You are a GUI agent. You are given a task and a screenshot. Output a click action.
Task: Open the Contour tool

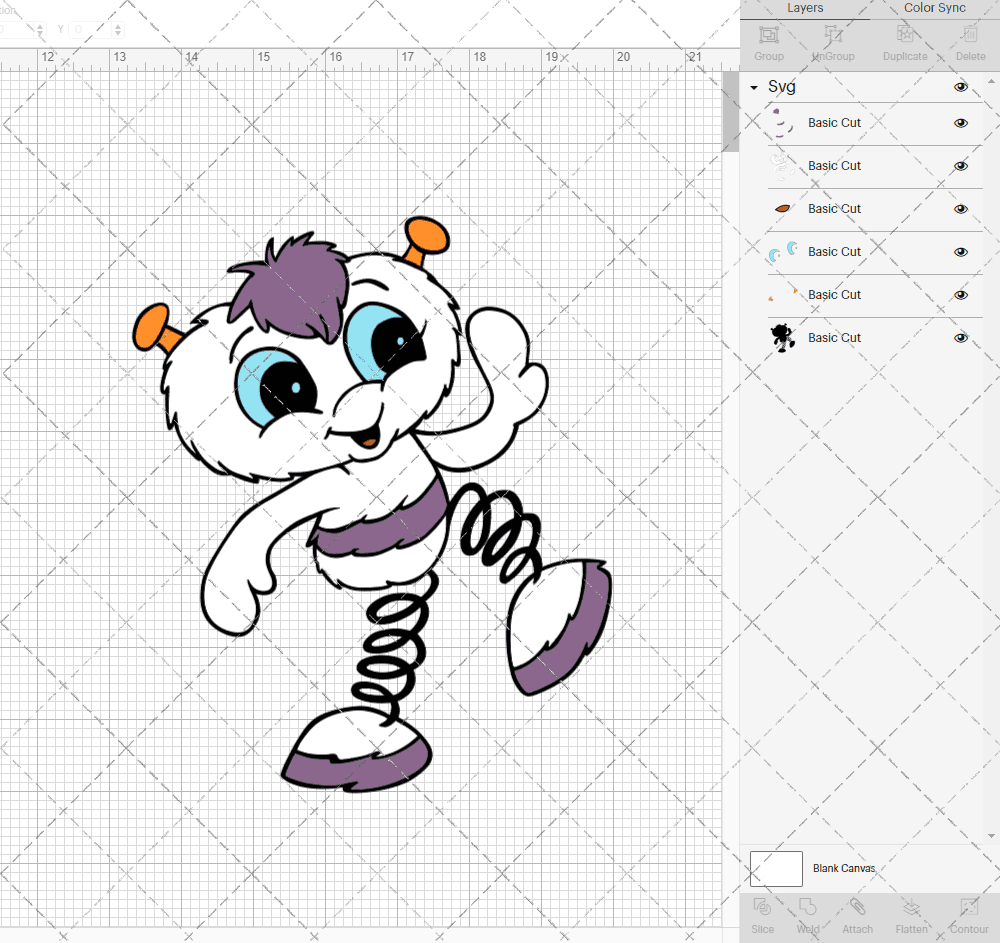(968, 915)
